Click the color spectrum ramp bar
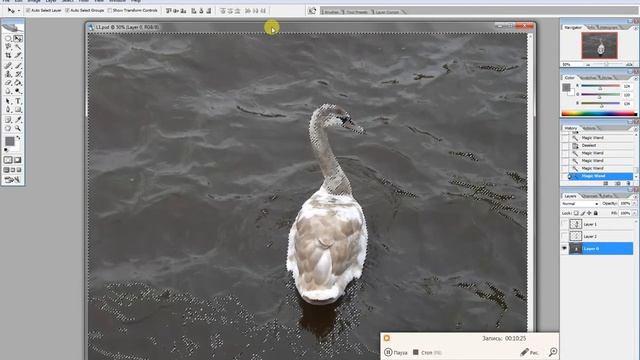The width and height of the screenshot is (640, 360). pyautogui.click(x=599, y=114)
